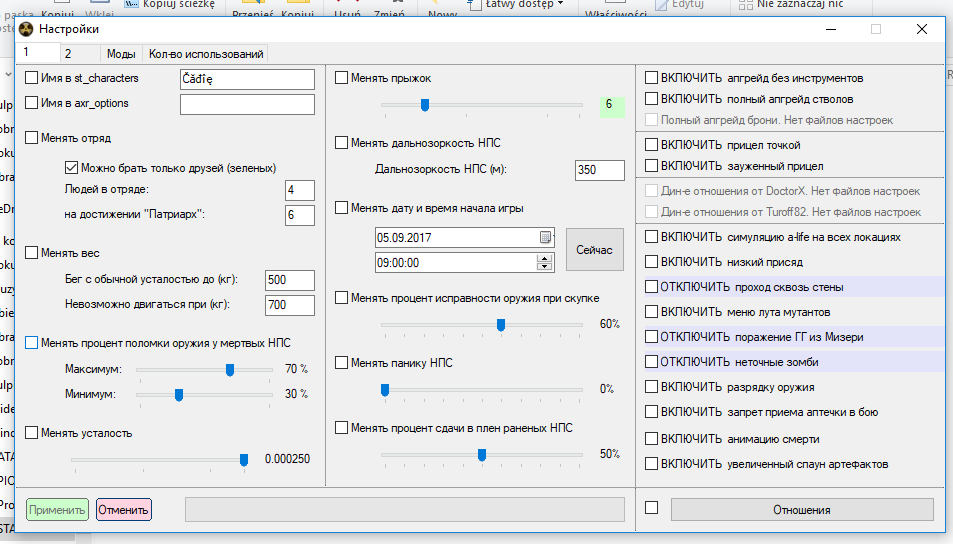Open the Отношения button
This screenshot has width=953, height=544.
pos(801,510)
